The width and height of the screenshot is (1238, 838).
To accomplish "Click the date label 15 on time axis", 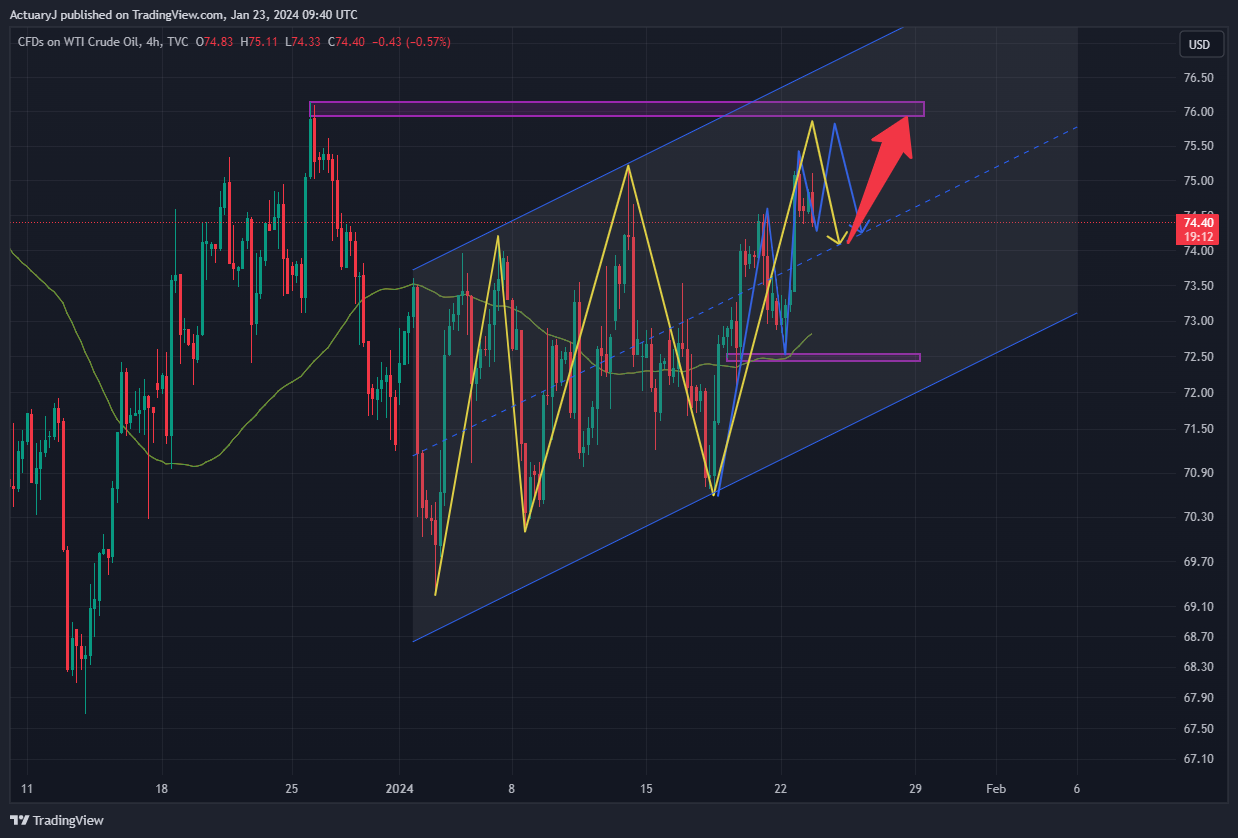I will pyautogui.click(x=646, y=789).
